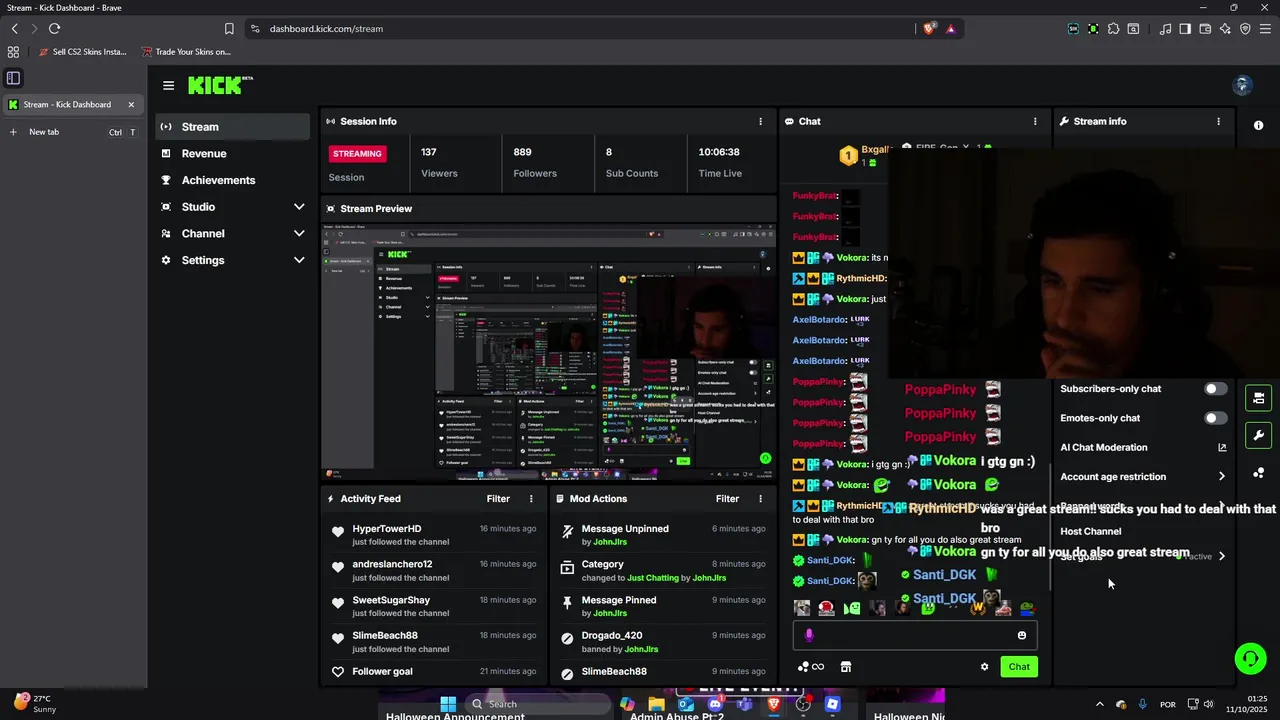Toggle Subscribers-only chat switch

1215,389
